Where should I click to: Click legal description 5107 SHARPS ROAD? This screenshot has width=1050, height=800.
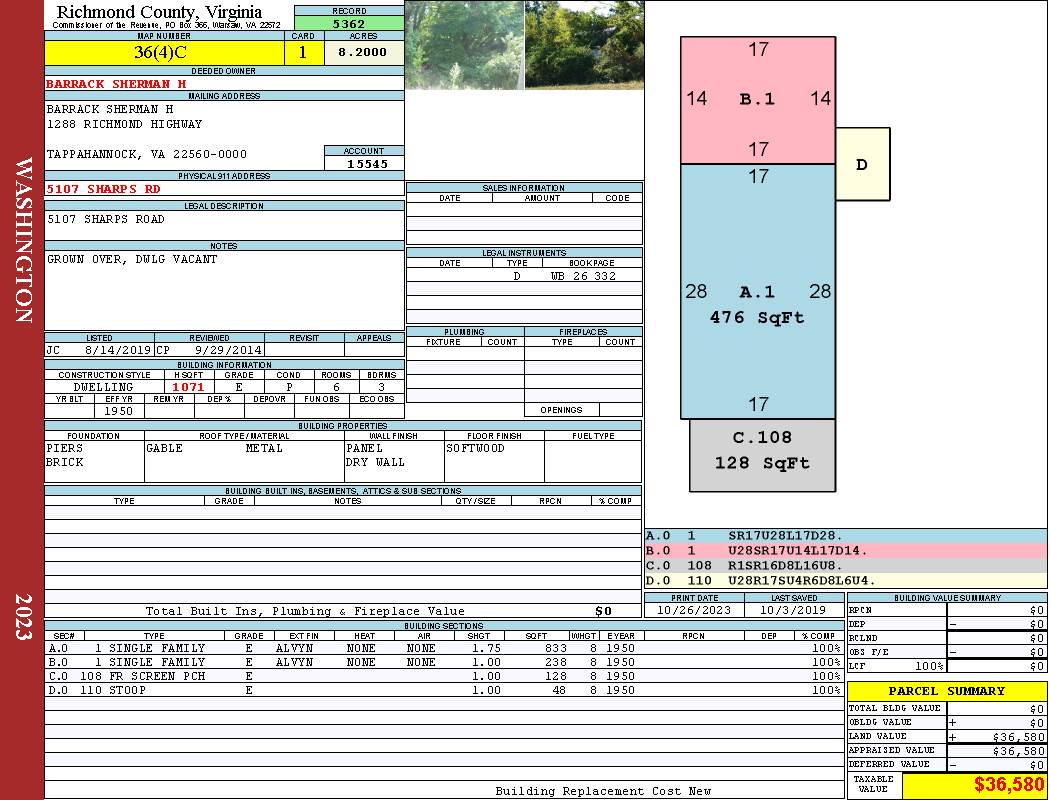[105, 219]
